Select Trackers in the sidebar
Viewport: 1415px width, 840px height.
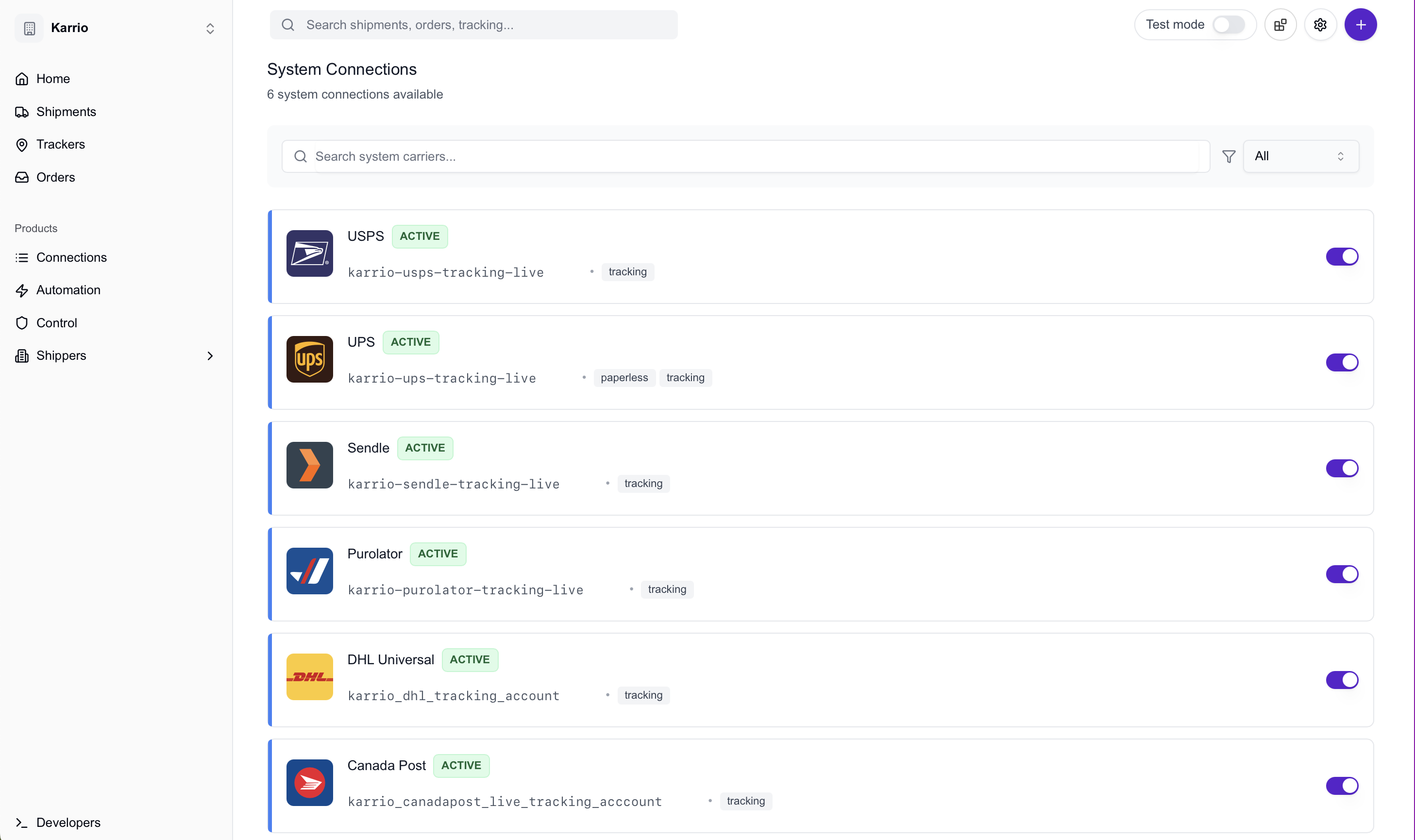coord(61,144)
